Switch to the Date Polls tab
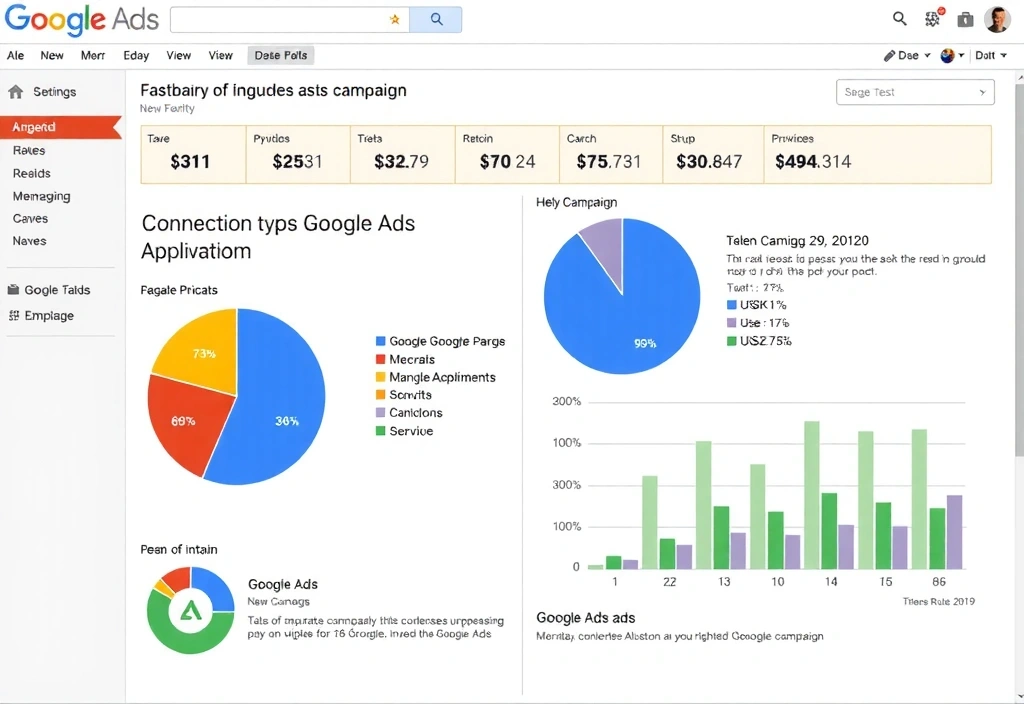1024x704 pixels. pos(280,55)
